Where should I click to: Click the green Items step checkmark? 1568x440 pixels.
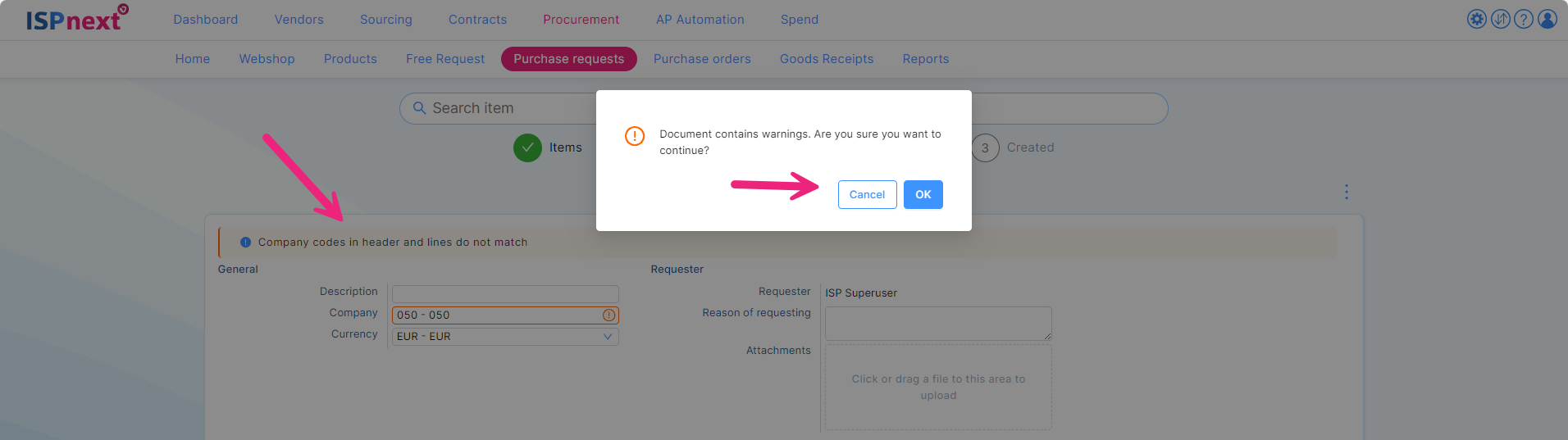[527, 147]
